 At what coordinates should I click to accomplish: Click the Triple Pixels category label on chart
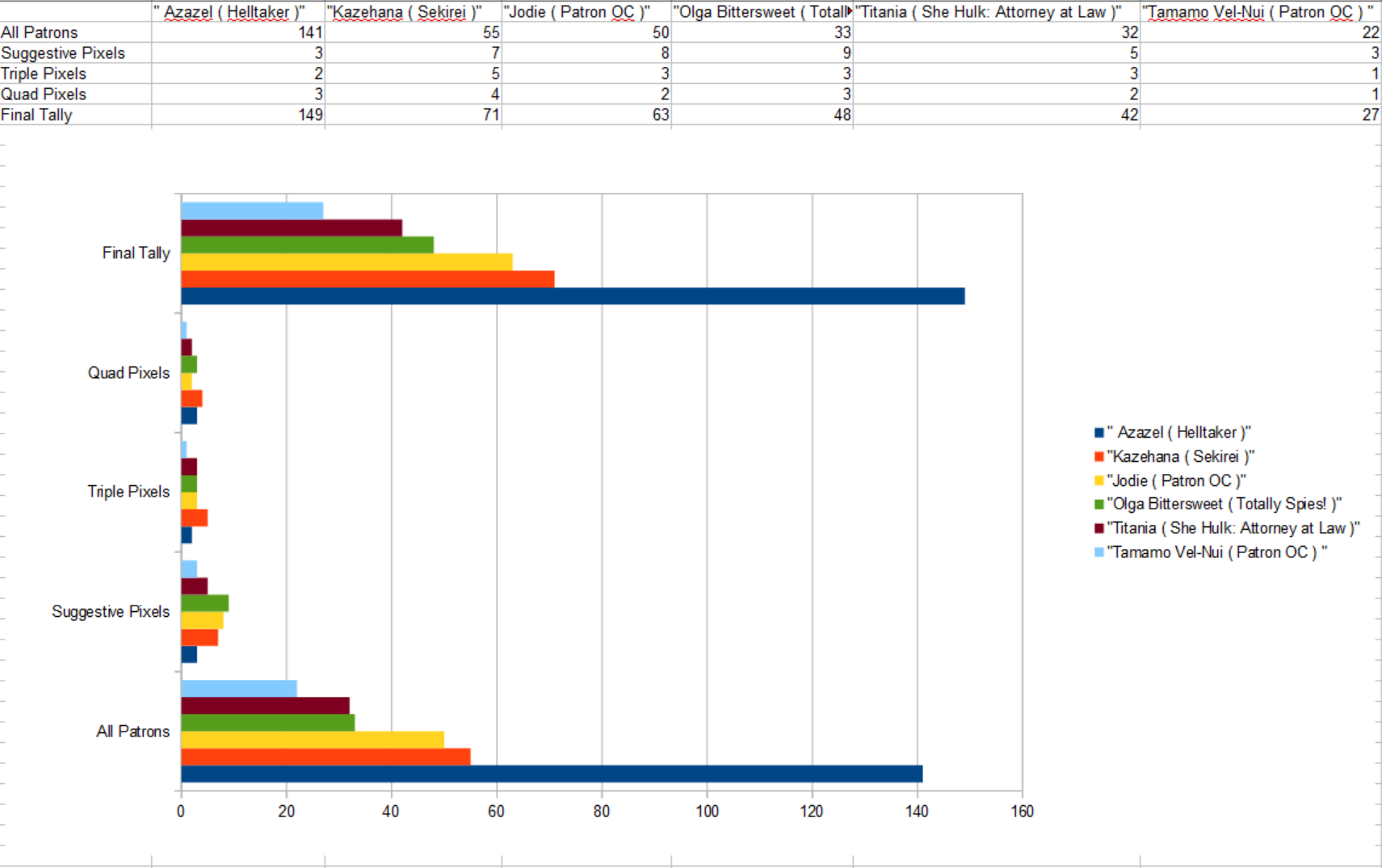[128, 492]
